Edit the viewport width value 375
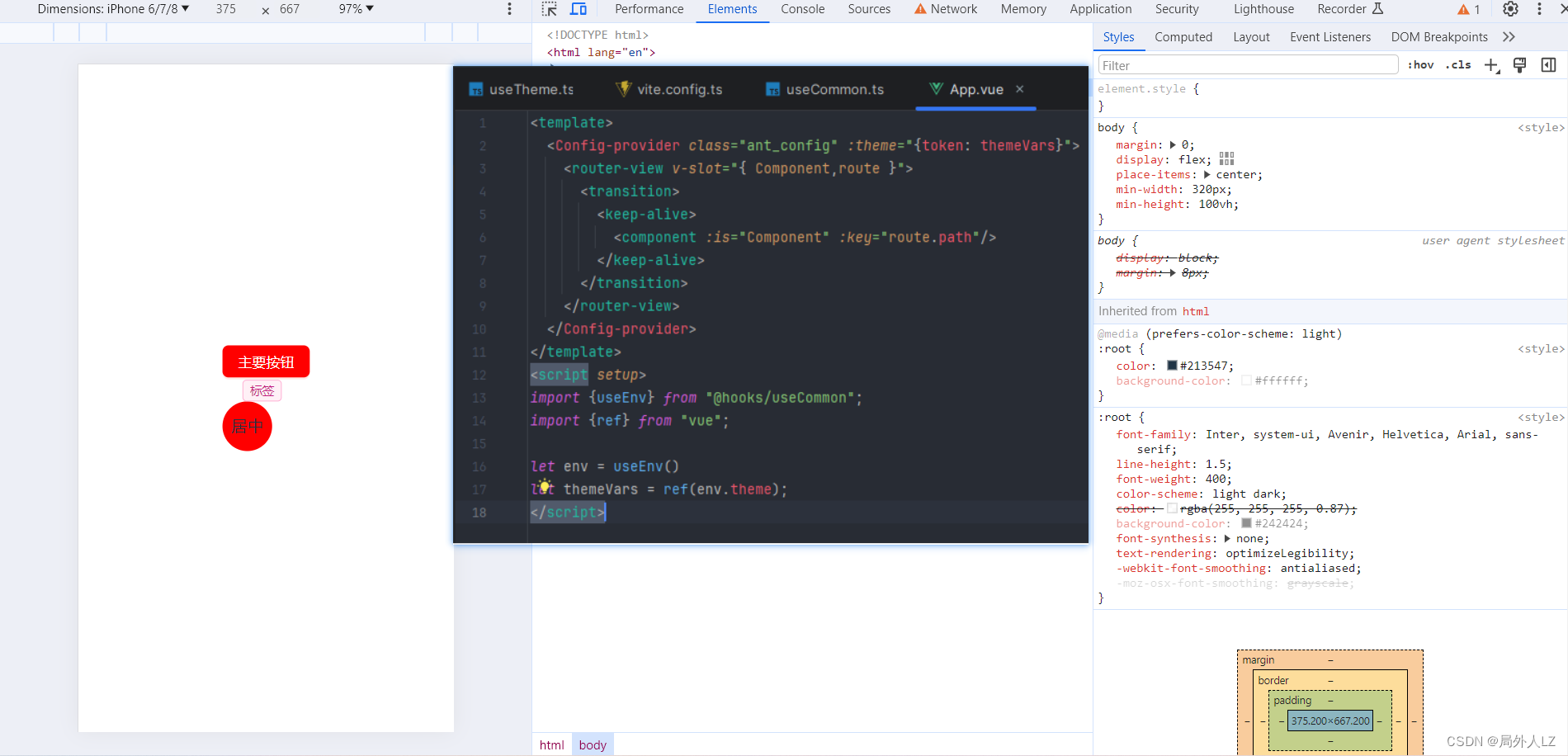Screen dimensions: 1568x756 226,9
